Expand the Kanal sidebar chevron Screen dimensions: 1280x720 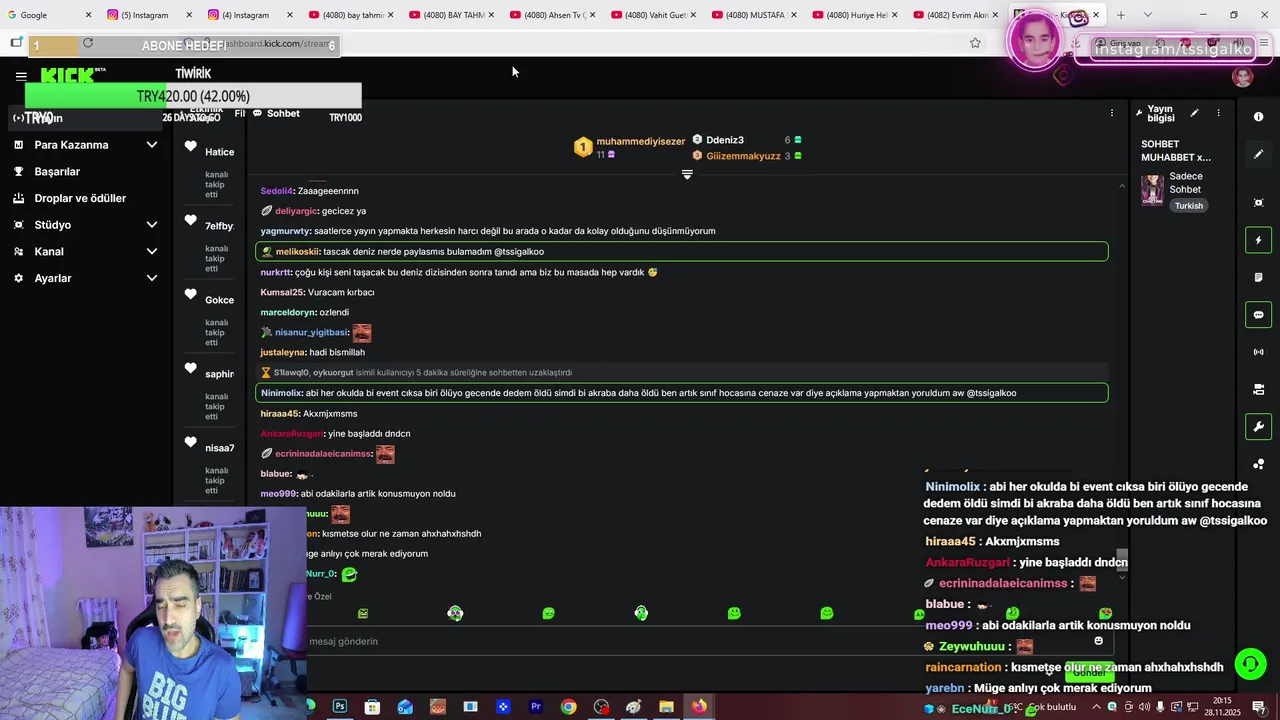[152, 252]
